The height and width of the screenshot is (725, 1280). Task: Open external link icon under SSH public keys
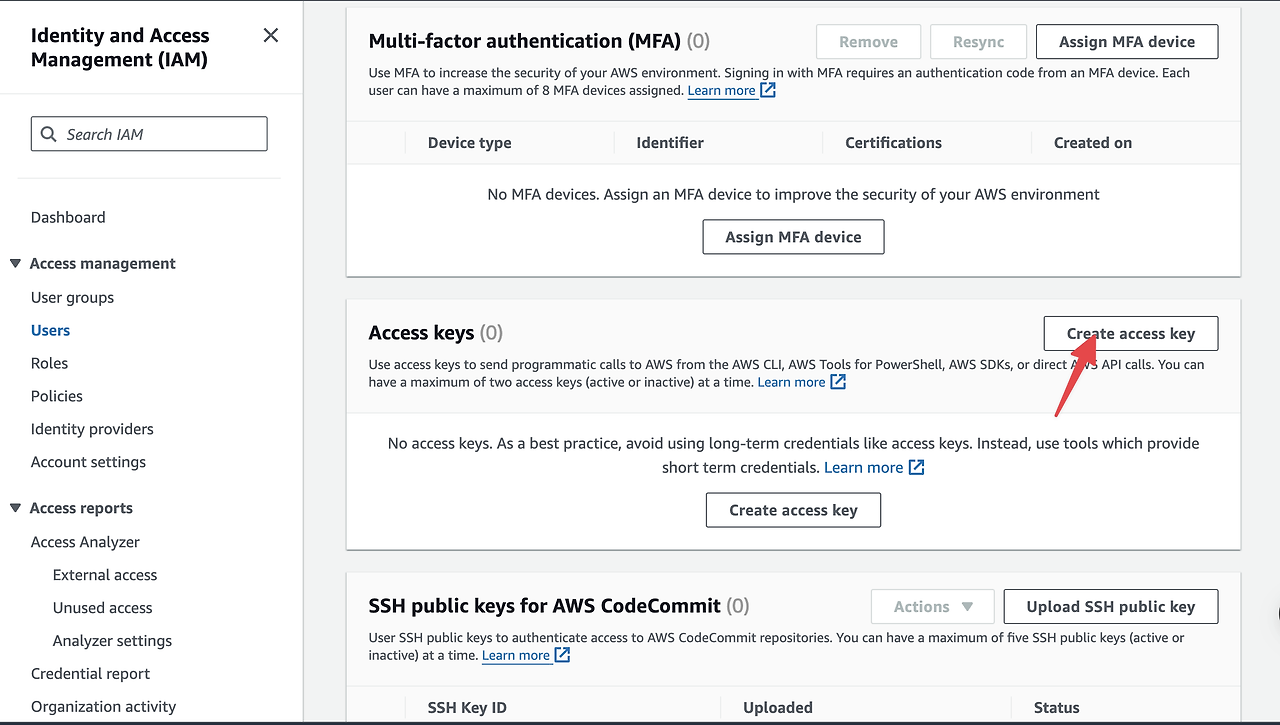point(562,655)
